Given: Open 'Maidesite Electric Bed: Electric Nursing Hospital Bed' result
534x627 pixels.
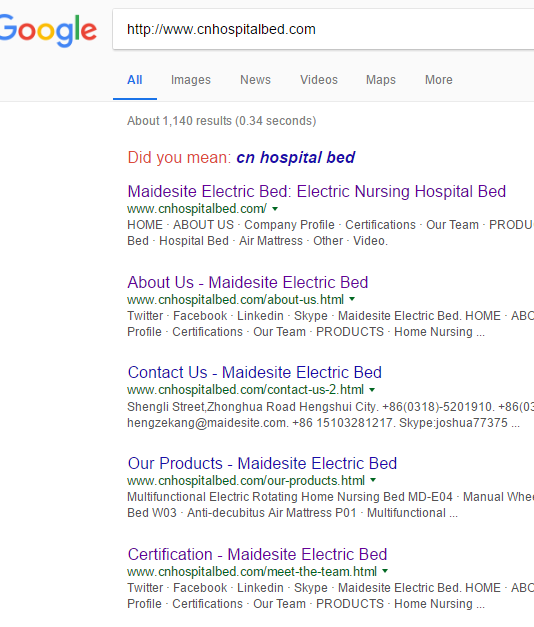Looking at the screenshot, I should (x=317, y=192).
